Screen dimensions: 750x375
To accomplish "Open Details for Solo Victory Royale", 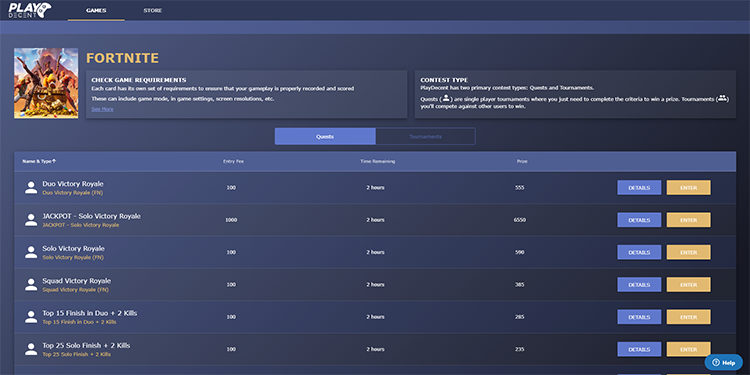I will tap(639, 252).
